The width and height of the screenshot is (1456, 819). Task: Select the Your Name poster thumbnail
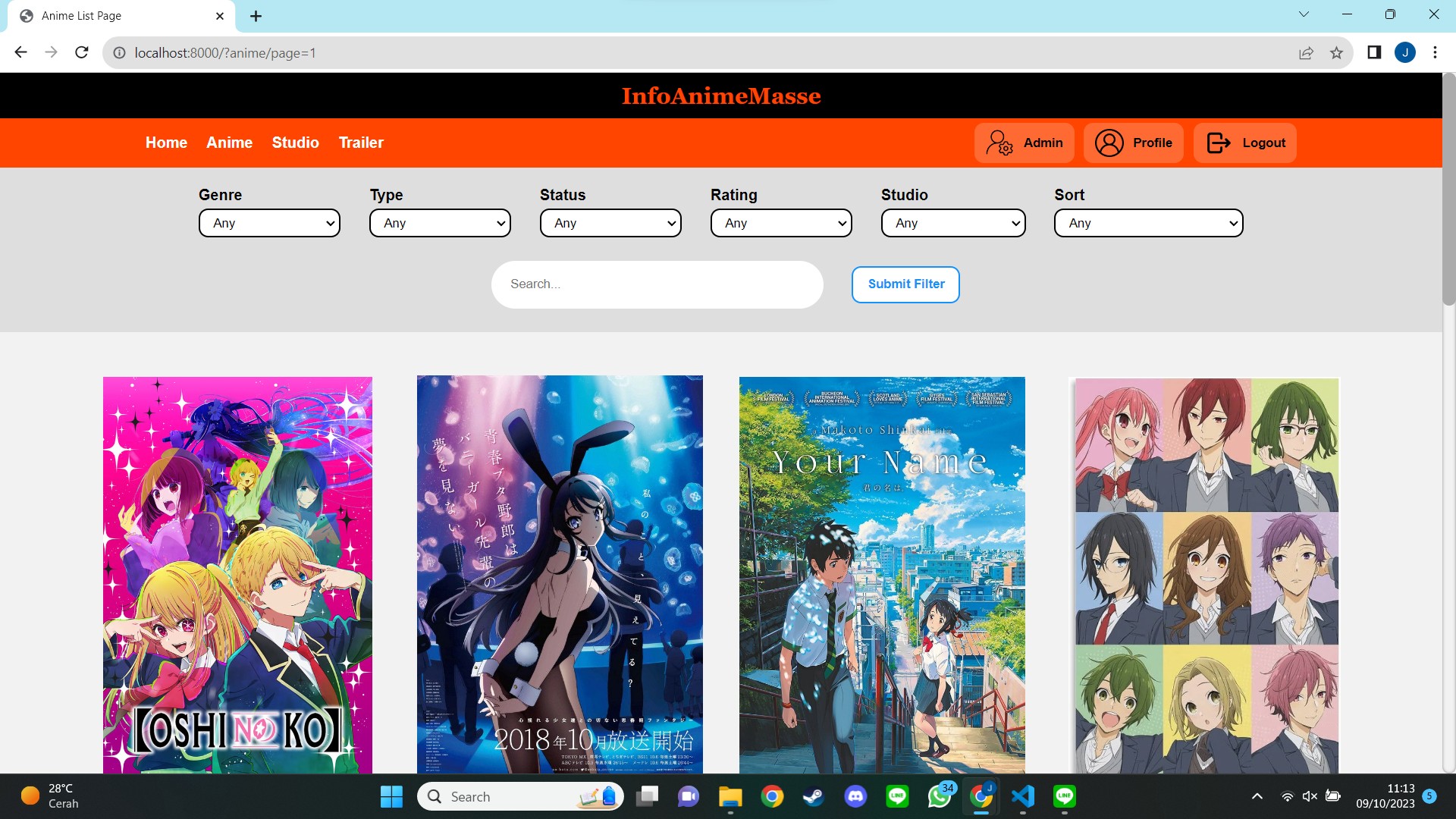[881, 575]
